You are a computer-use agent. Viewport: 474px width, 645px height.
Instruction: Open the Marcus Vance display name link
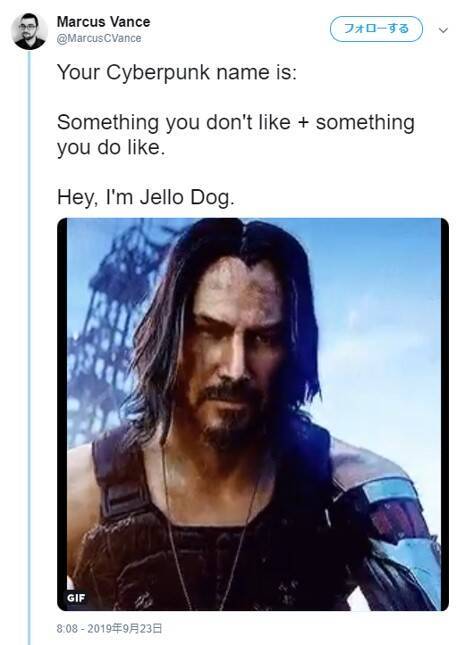coord(104,22)
